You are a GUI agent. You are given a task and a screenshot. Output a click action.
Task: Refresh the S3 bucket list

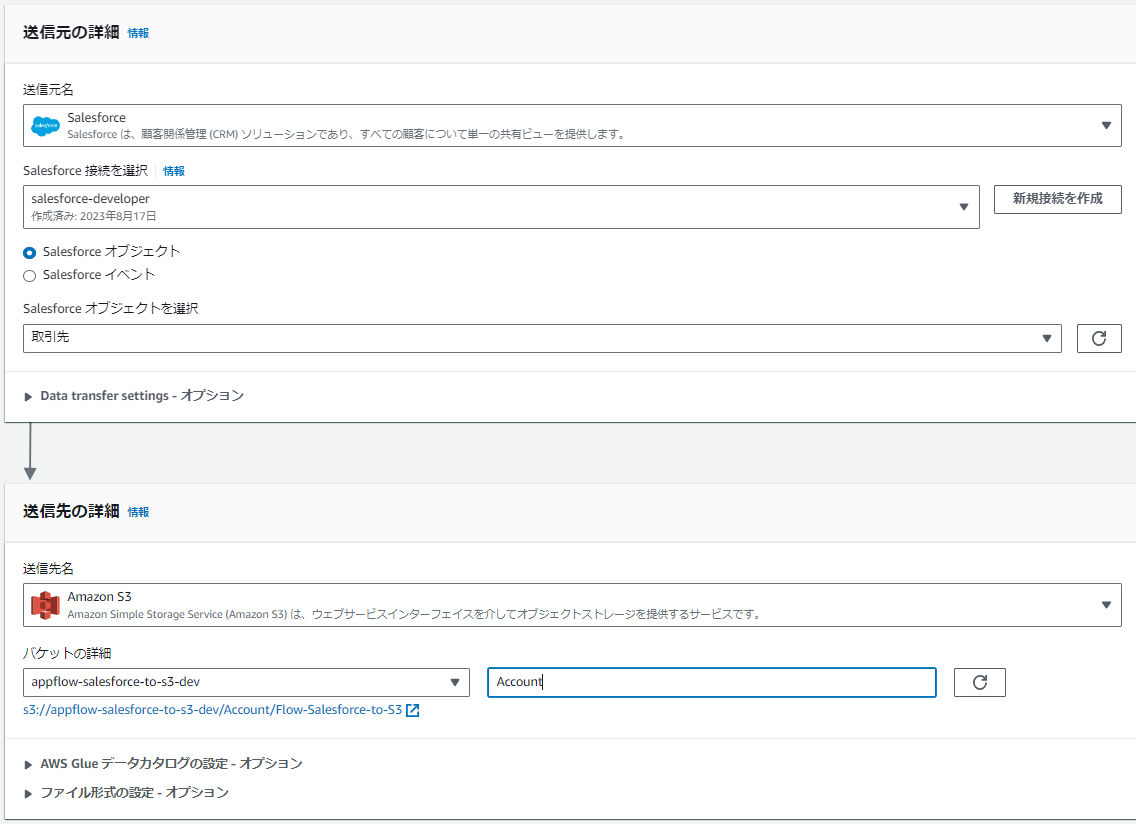pos(980,682)
